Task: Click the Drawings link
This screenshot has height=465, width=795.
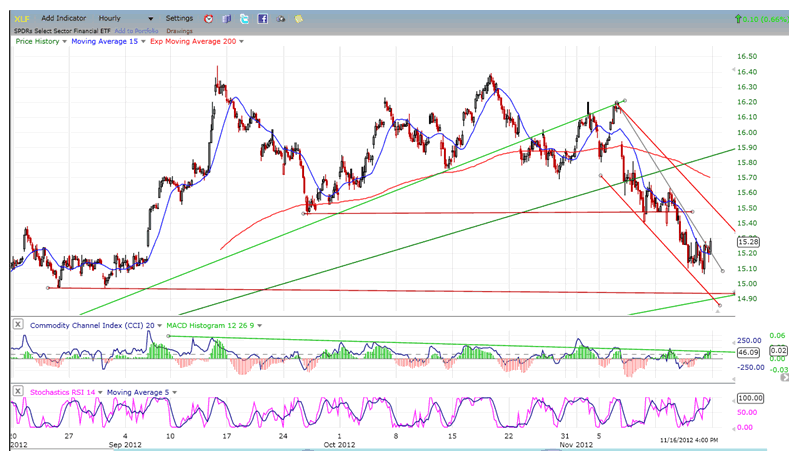Action: [179, 30]
